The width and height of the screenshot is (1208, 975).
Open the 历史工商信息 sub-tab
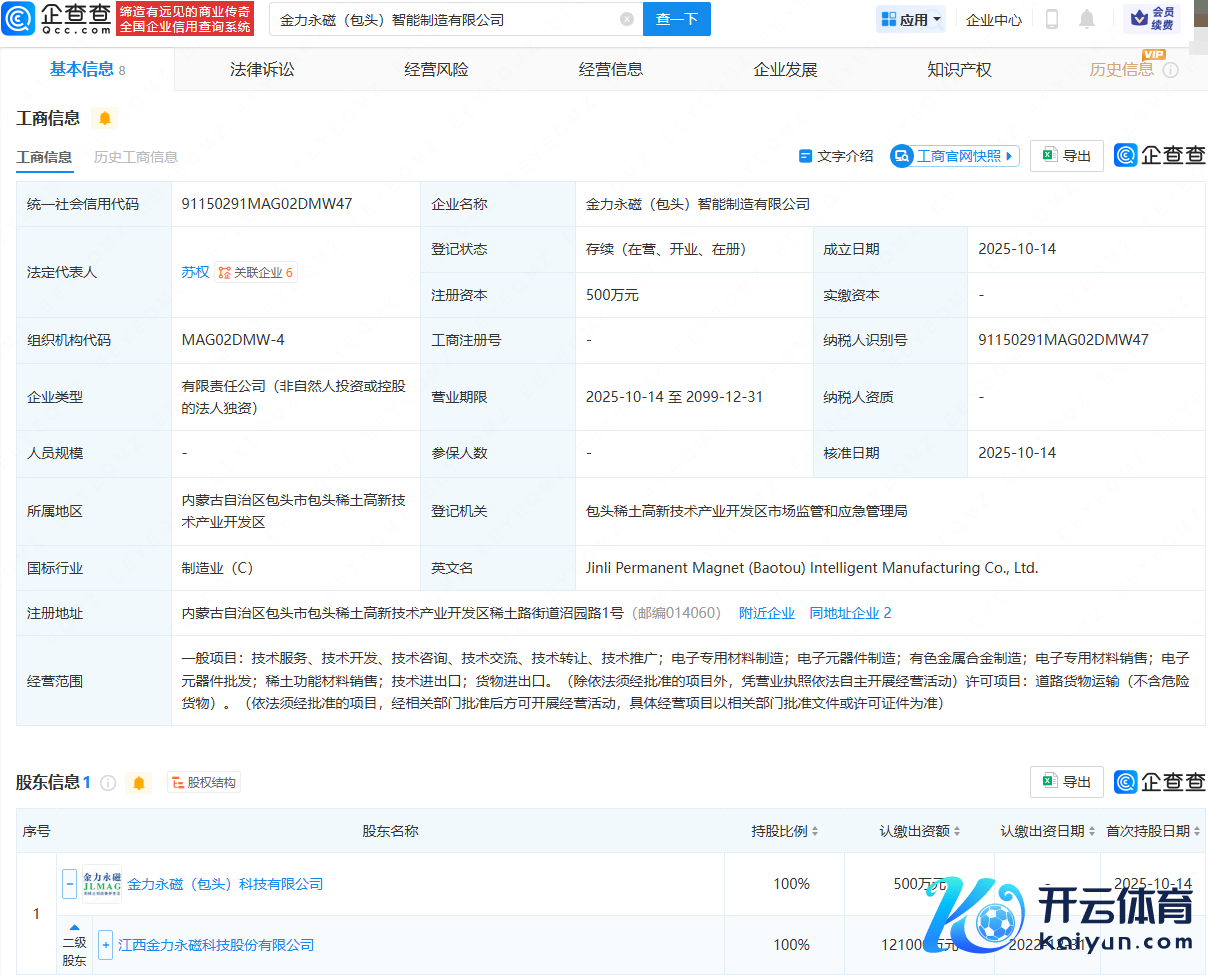[x=136, y=157]
